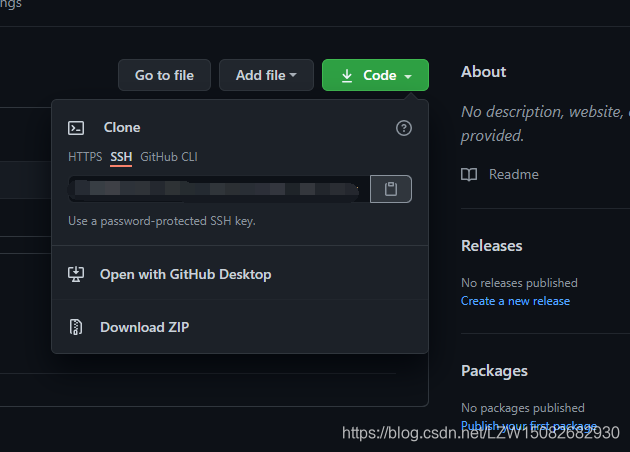Image resolution: width=630 pixels, height=452 pixels.
Task: Follow the Create a new release link
Action: [515, 301]
